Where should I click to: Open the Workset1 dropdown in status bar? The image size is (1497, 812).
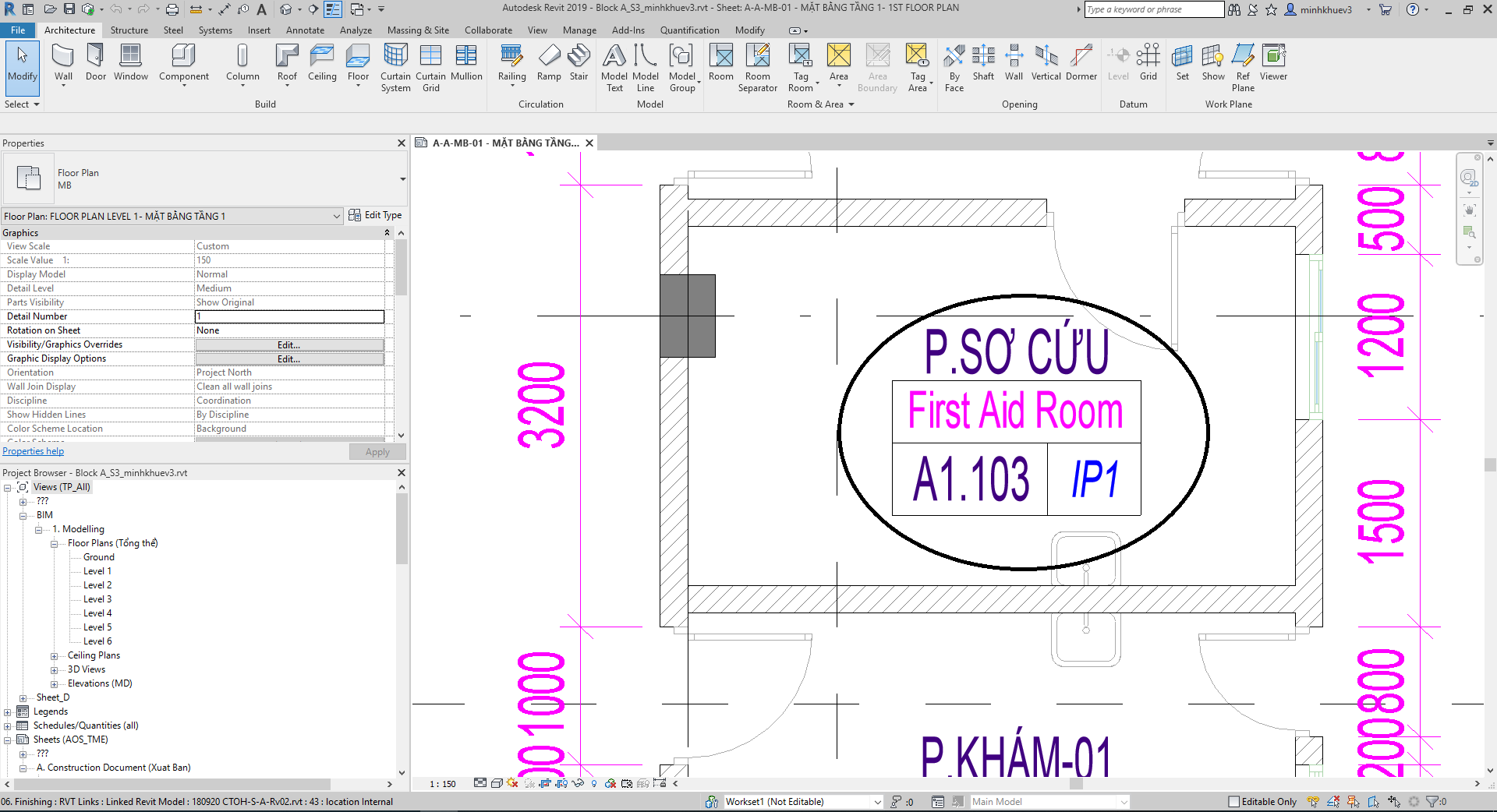point(877,802)
